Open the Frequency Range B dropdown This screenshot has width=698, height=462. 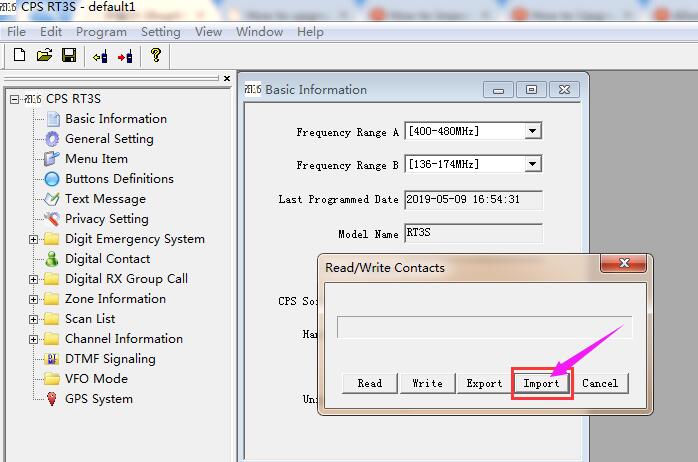point(533,164)
